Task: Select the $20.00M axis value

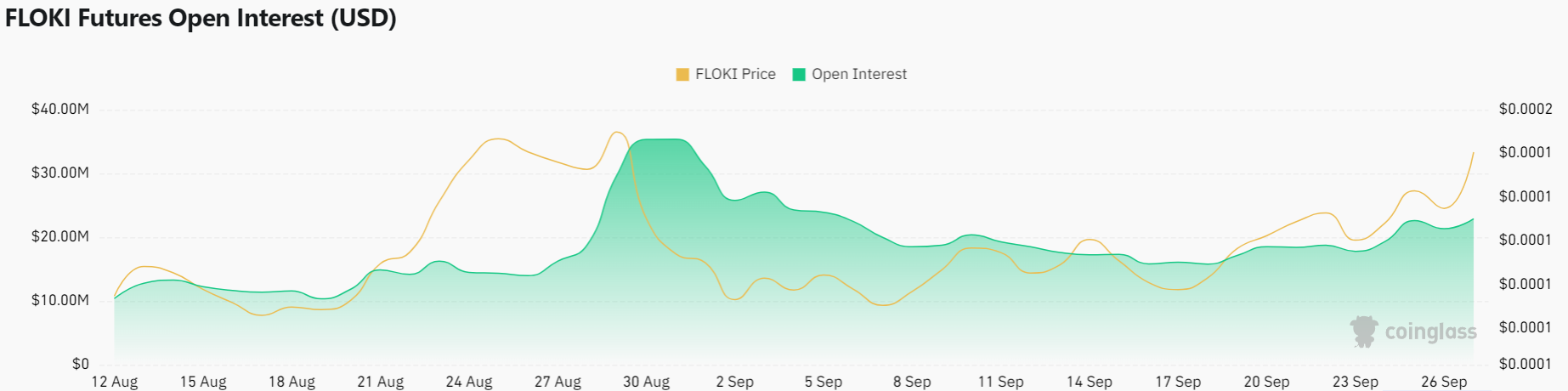Action: (x=60, y=237)
